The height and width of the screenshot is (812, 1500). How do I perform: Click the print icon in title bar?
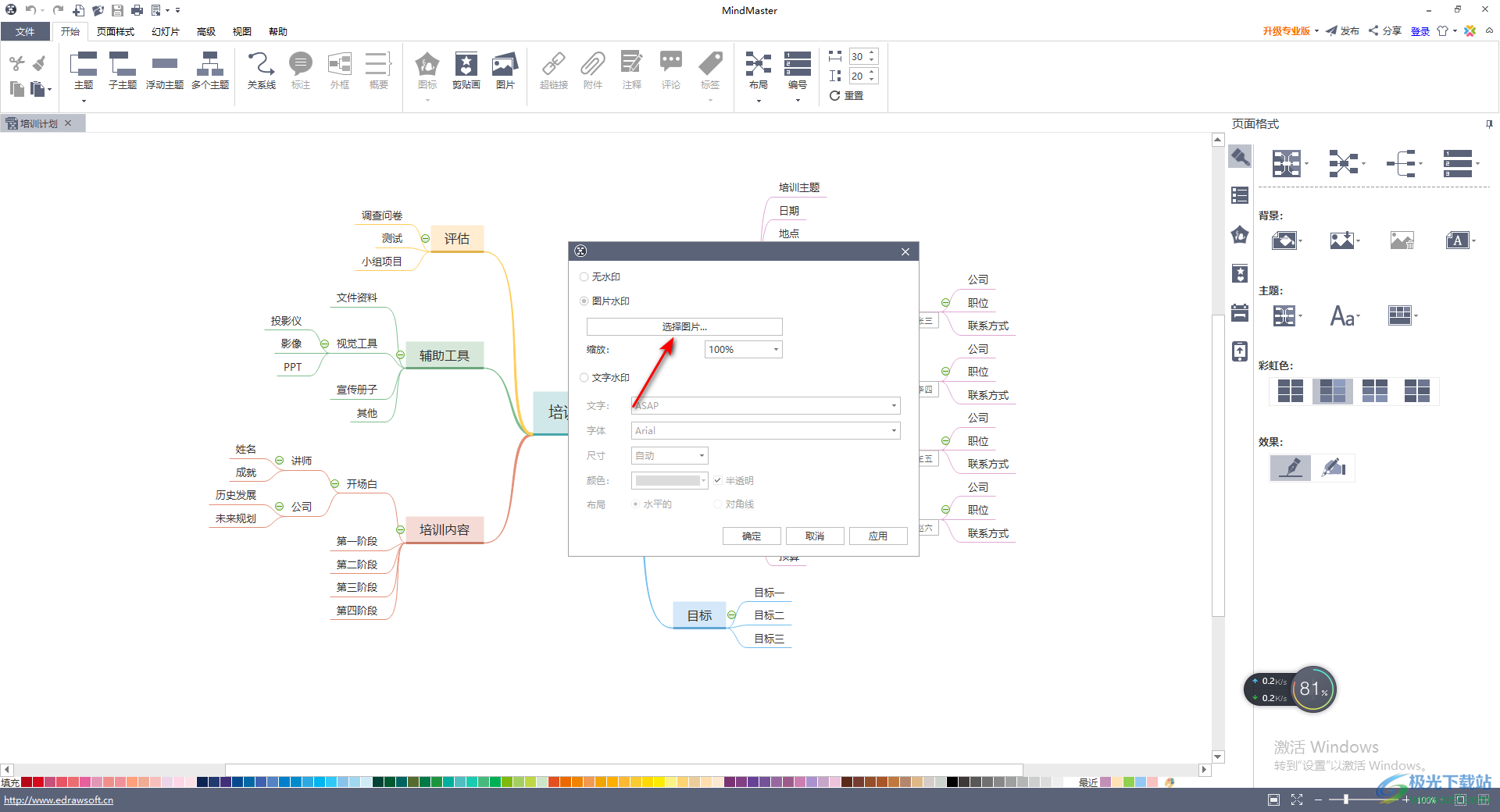point(137,10)
